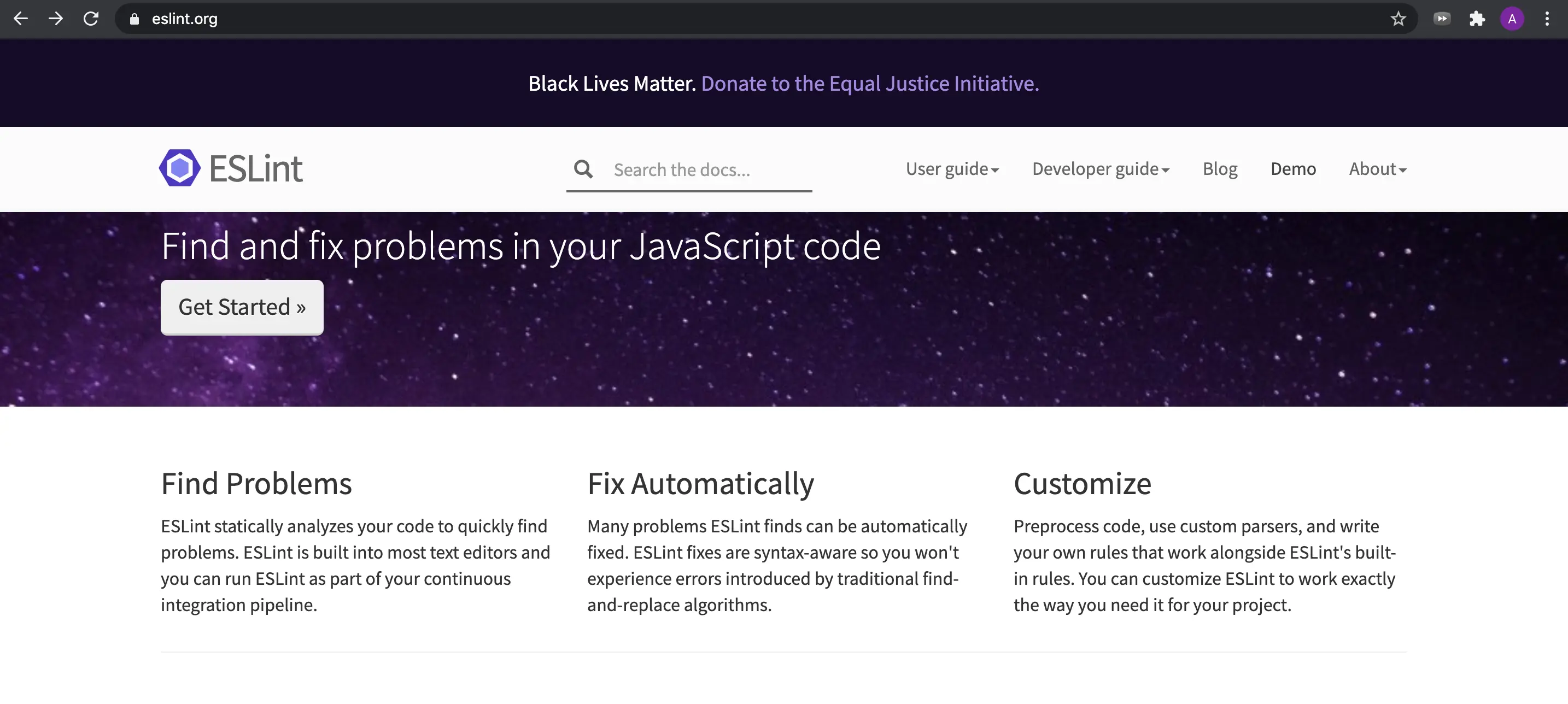The image size is (1568, 704).
Task: Expand the User guide dropdown
Action: [951, 168]
